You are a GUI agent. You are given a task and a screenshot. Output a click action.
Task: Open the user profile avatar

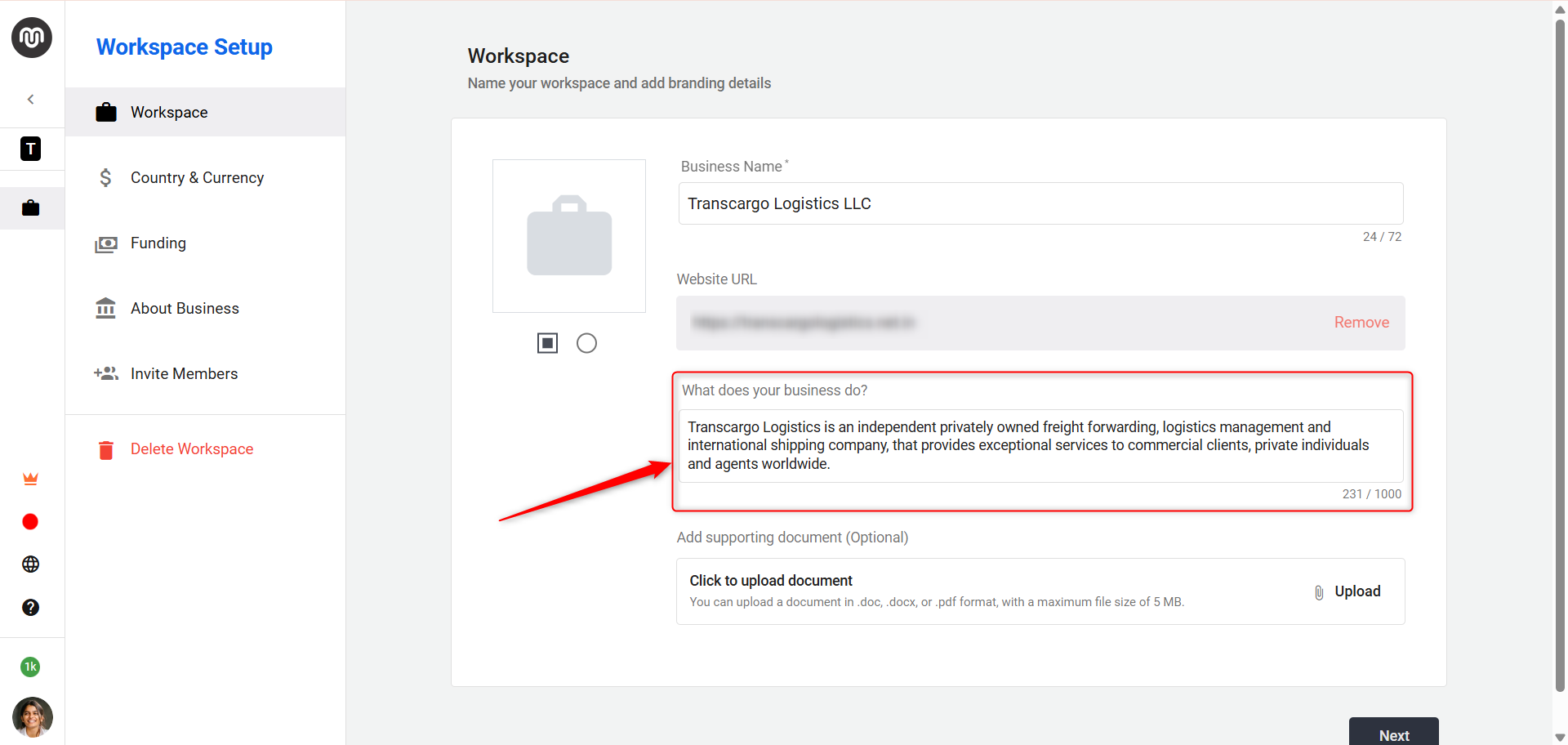[x=33, y=717]
